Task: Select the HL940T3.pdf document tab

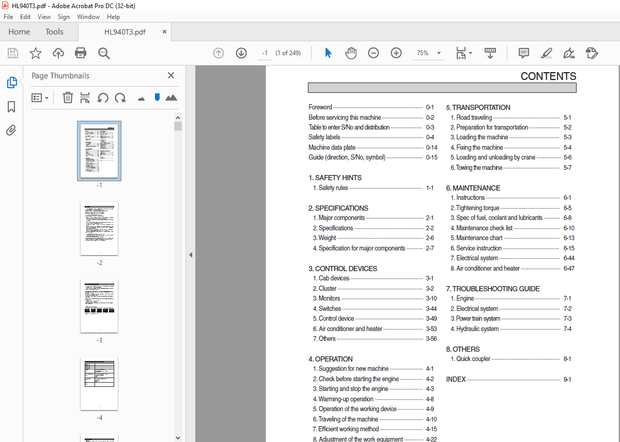Action: click(125, 32)
